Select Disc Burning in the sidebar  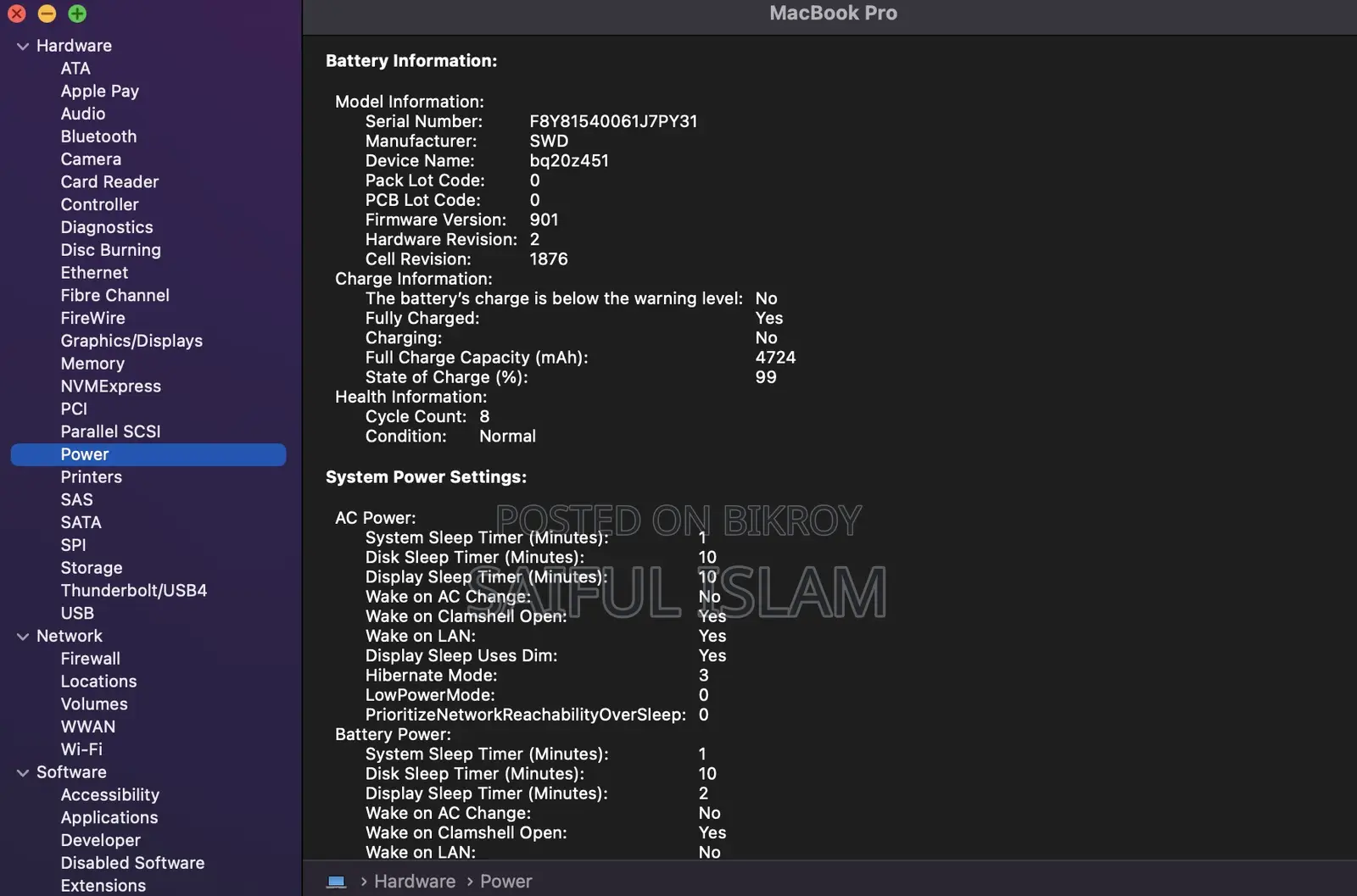point(110,250)
